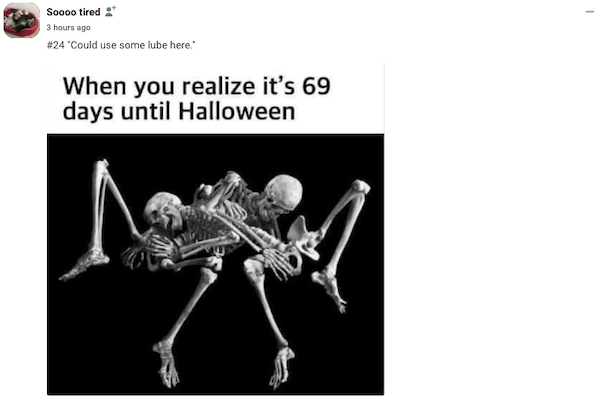Viewport: 600px width, 400px height.
Task: Click the "Could use some lube here." text
Action: point(131,45)
